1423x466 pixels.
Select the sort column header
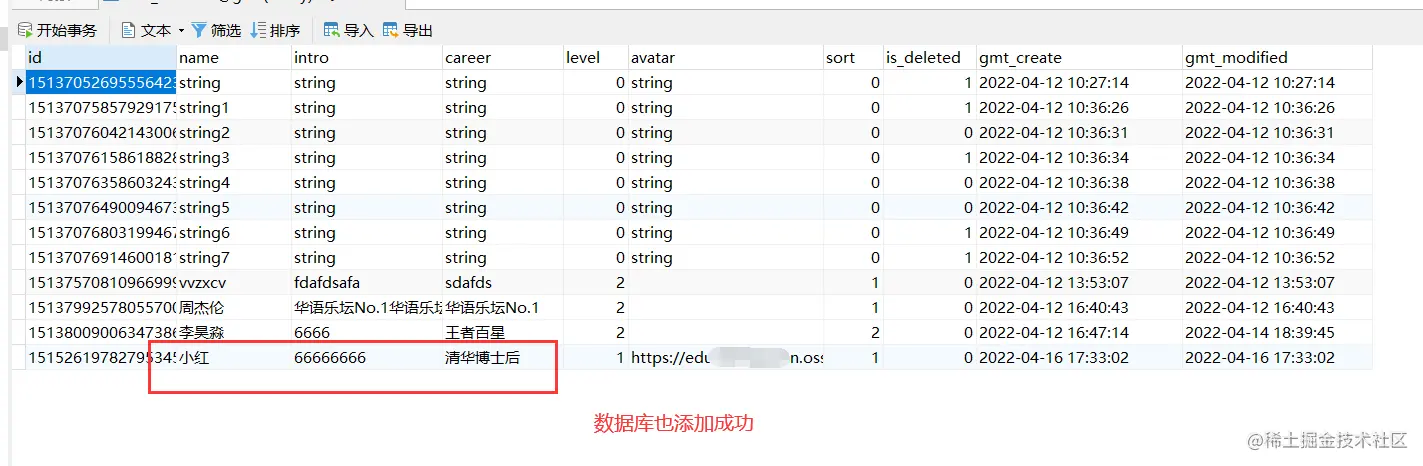pos(853,57)
